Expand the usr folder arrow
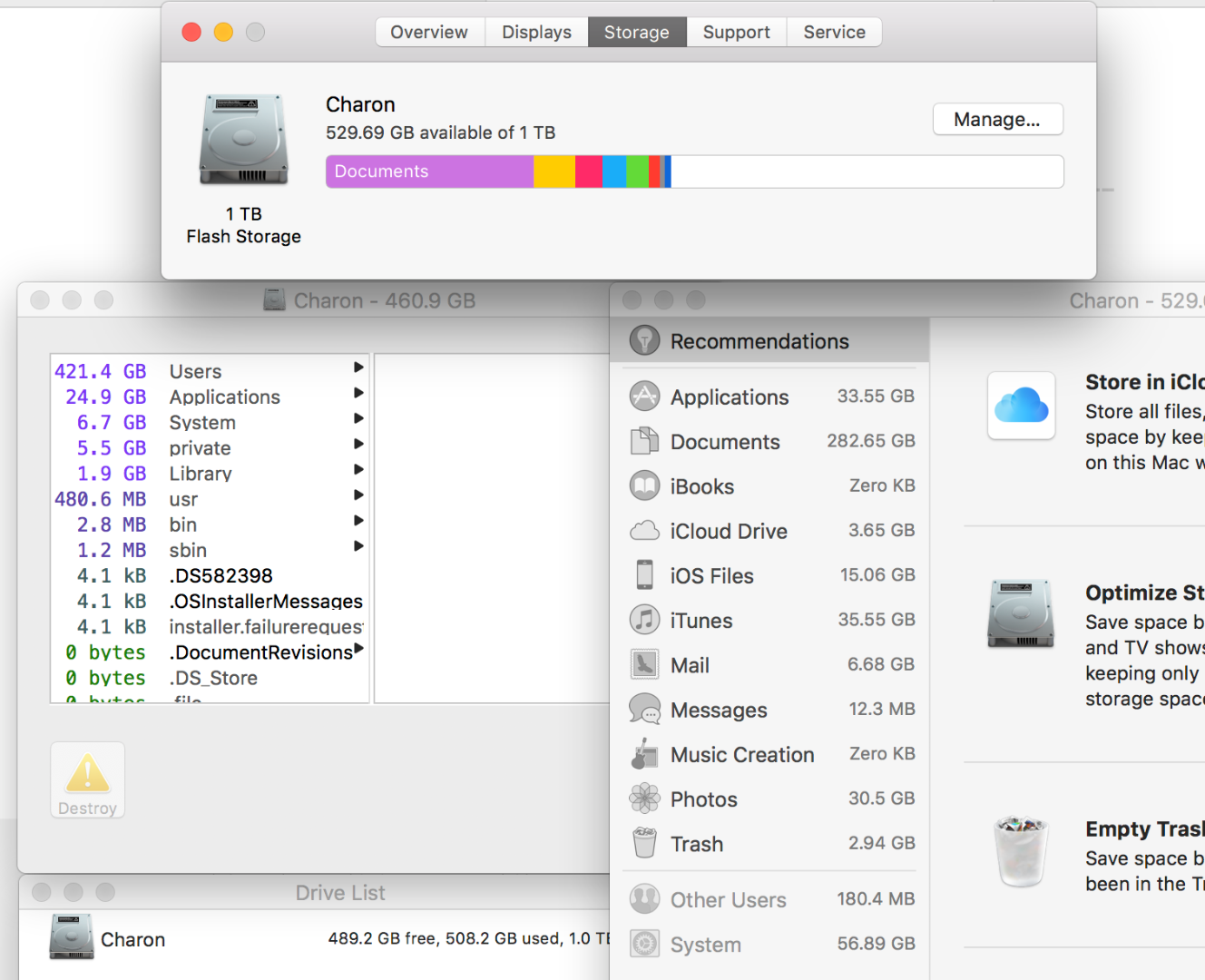Image resolution: width=1205 pixels, height=980 pixels. click(358, 495)
